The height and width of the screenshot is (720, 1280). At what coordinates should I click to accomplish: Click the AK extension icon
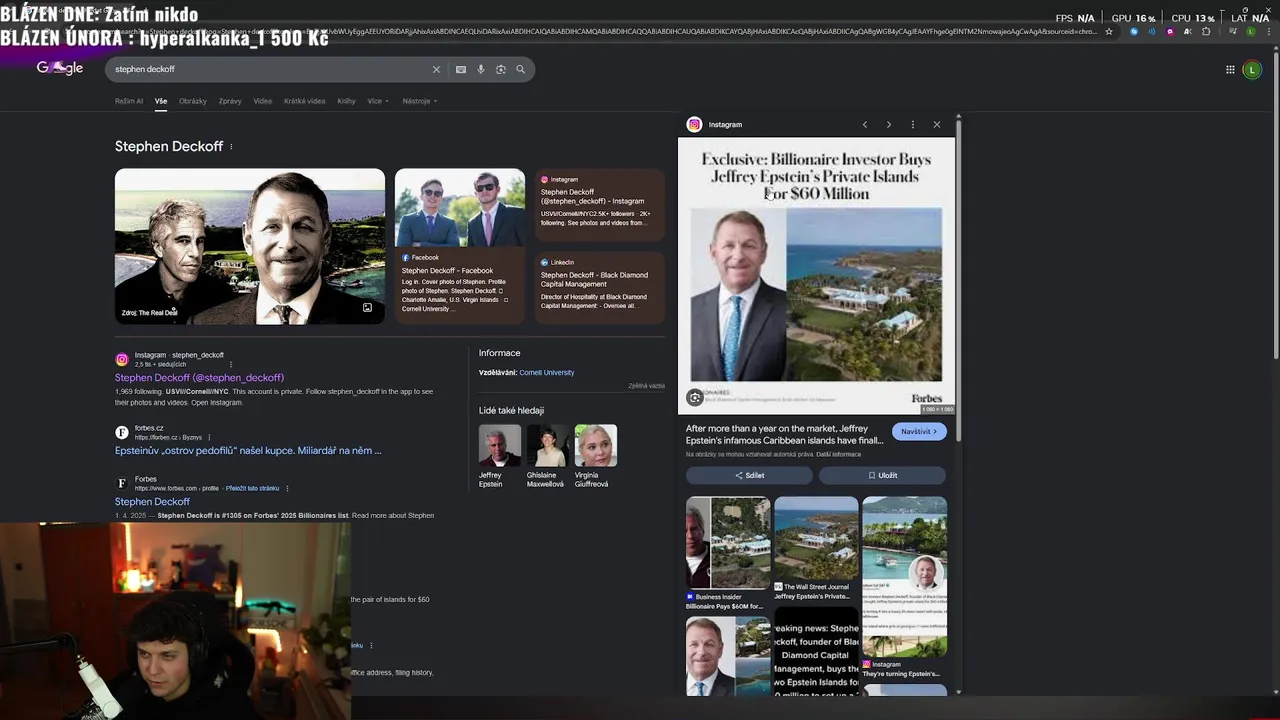point(1188,31)
